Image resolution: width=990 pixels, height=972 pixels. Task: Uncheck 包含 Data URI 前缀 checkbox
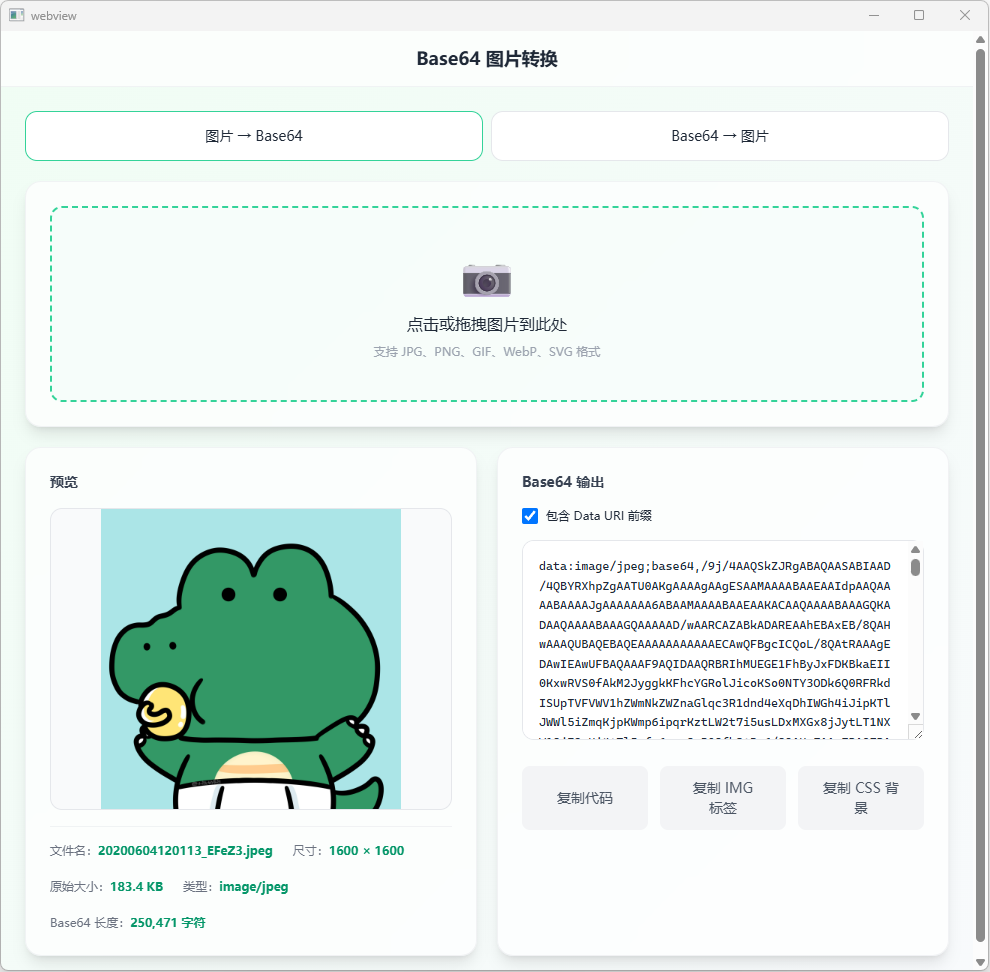[x=530, y=516]
